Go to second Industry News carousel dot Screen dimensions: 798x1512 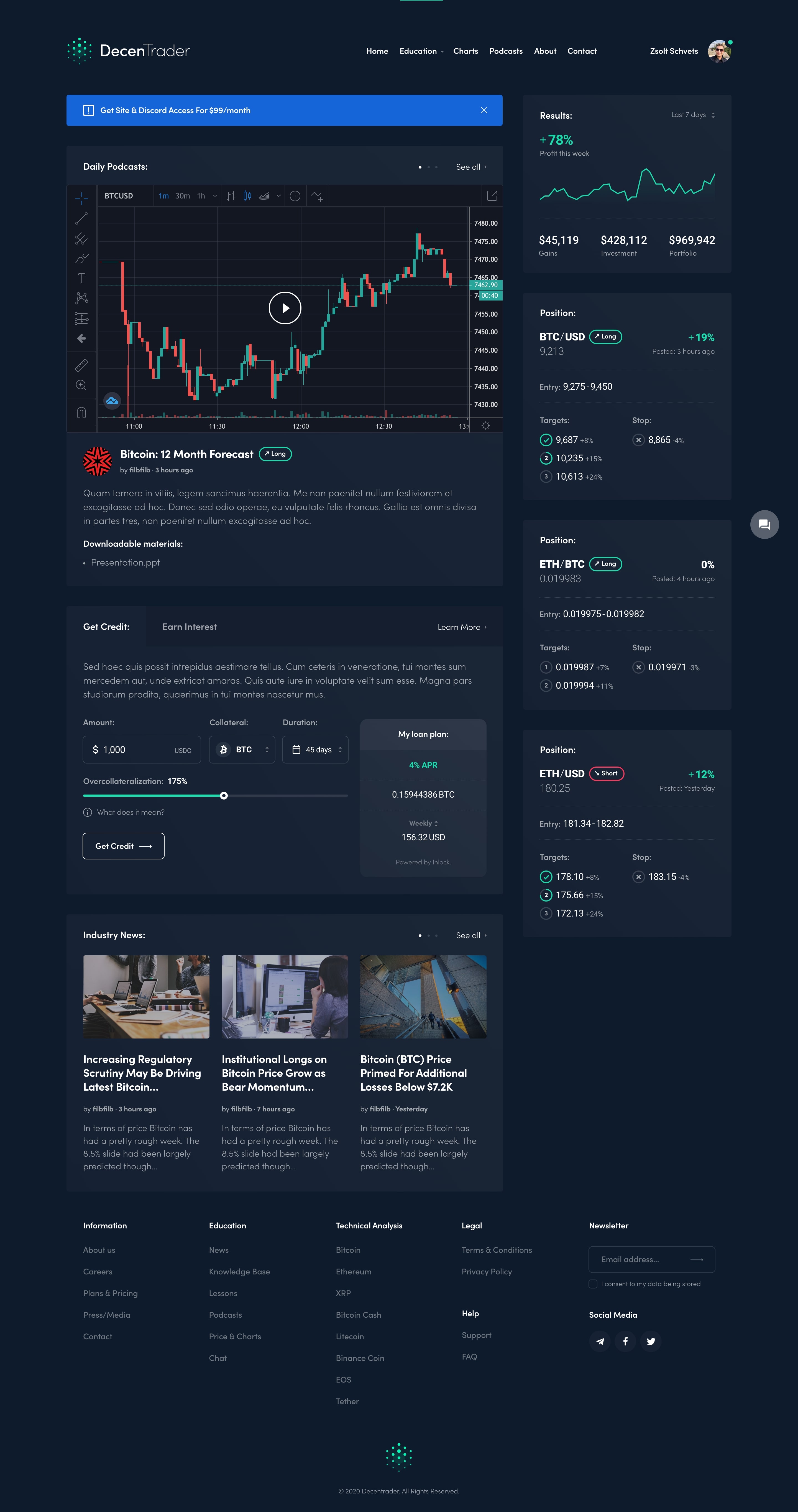pyautogui.click(x=428, y=936)
